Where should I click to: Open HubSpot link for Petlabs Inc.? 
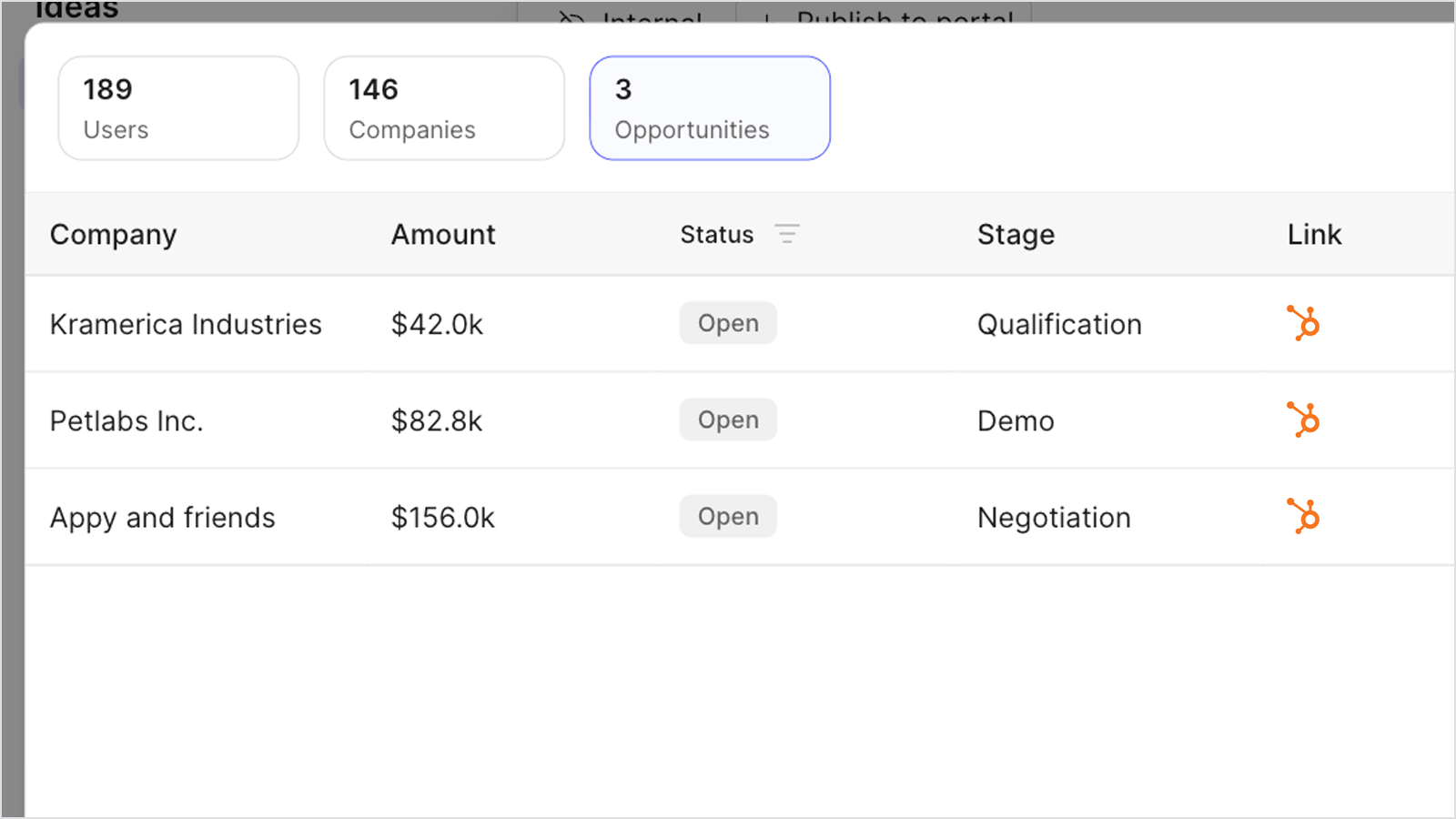[x=1303, y=420]
